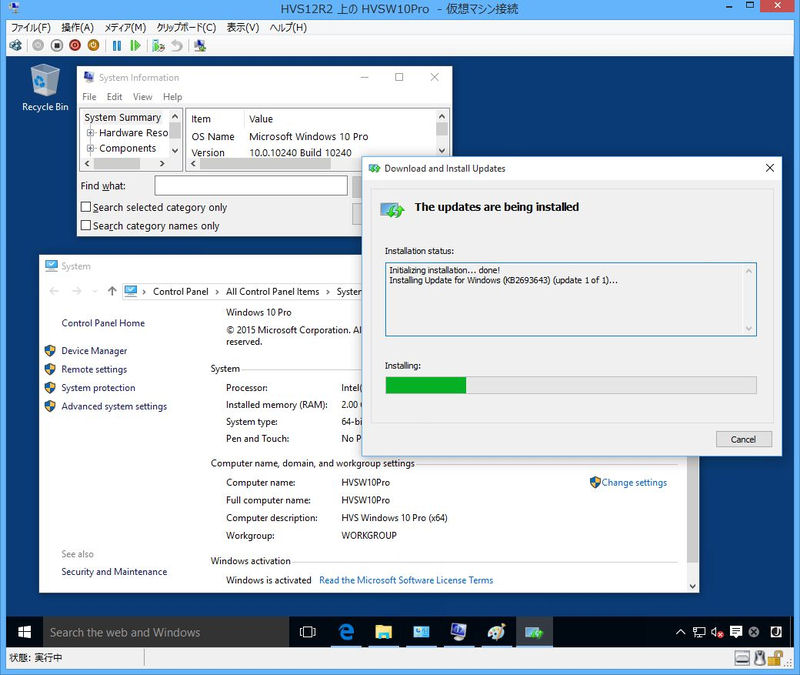Screen dimensions: 800x675
Task: Click the up-level arrow in System window
Action: click(x=112, y=291)
